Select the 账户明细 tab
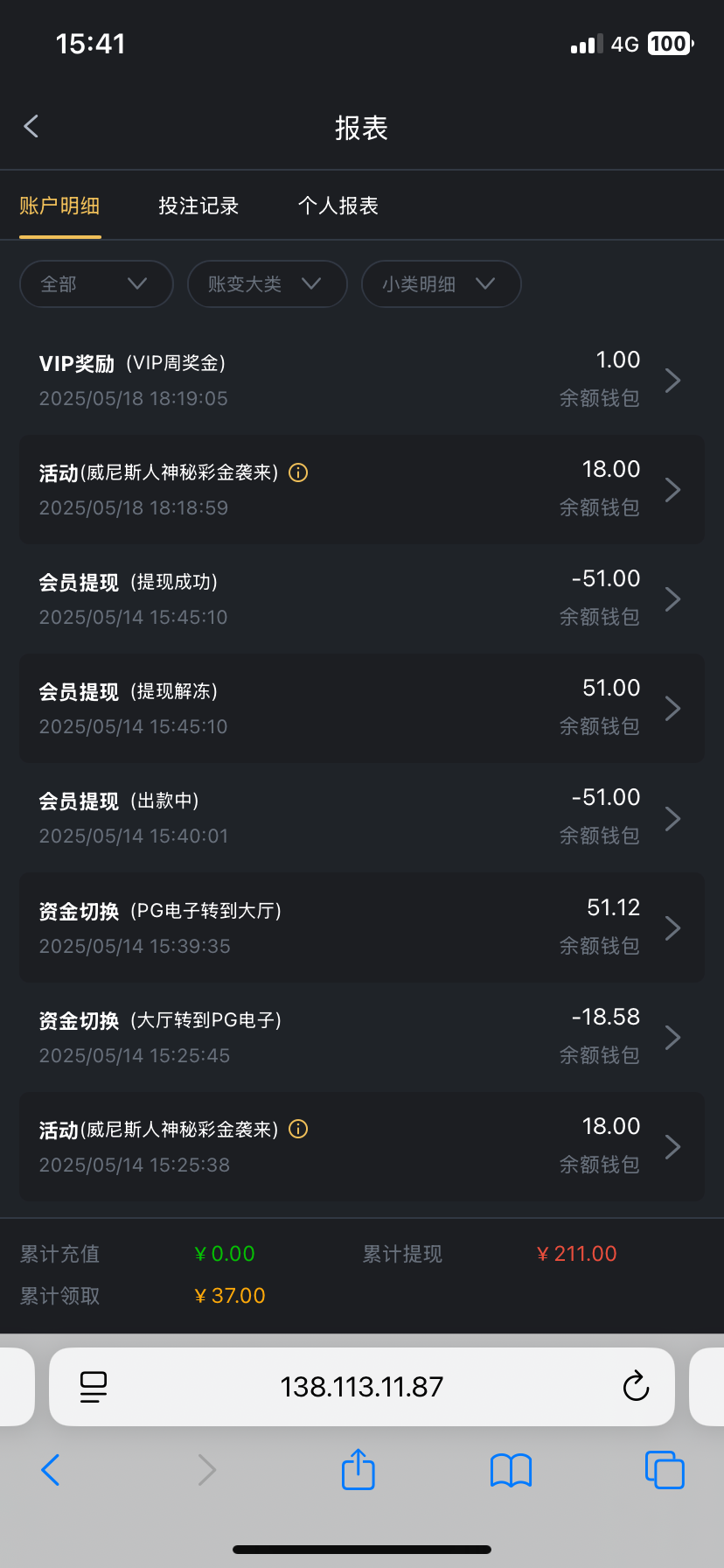 pos(59,206)
